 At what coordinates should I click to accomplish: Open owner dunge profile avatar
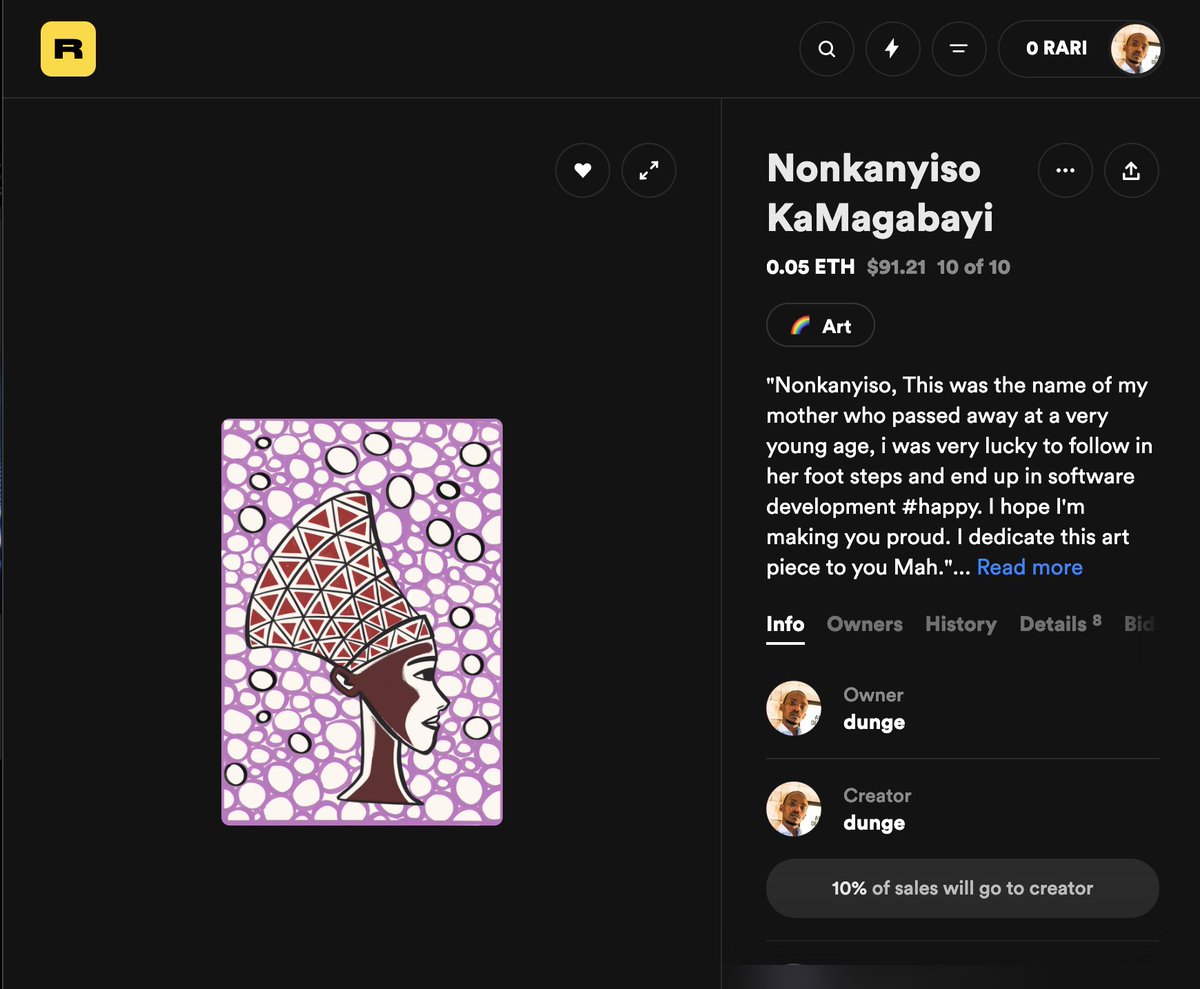point(794,708)
